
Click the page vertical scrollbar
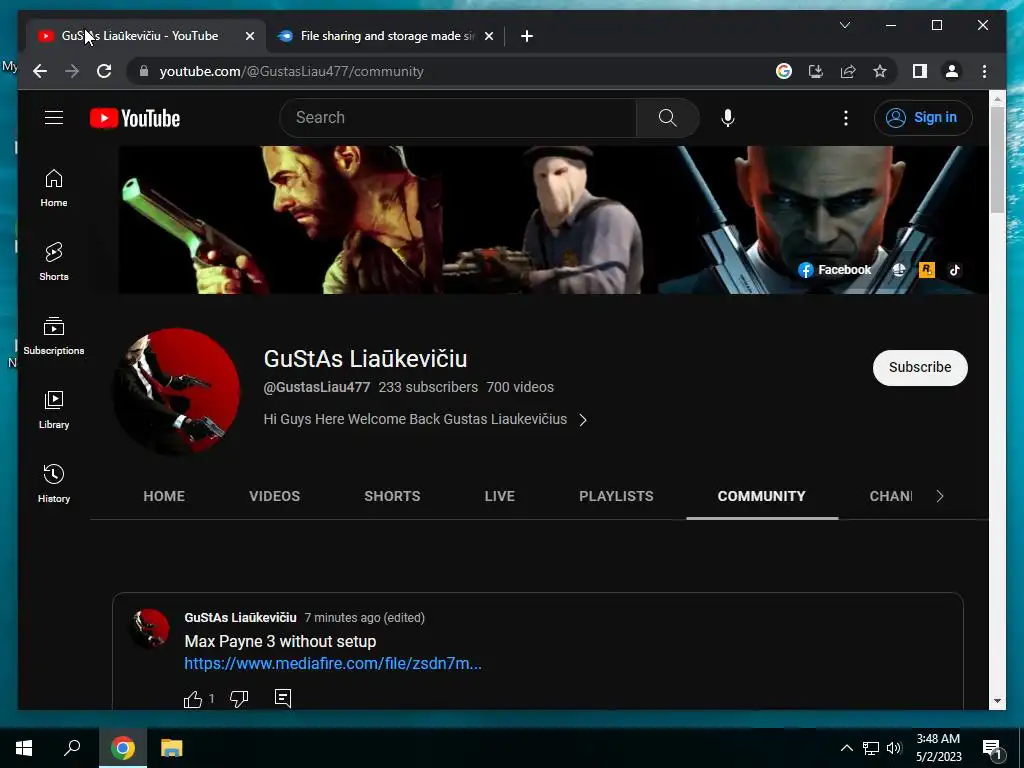pos(997,160)
